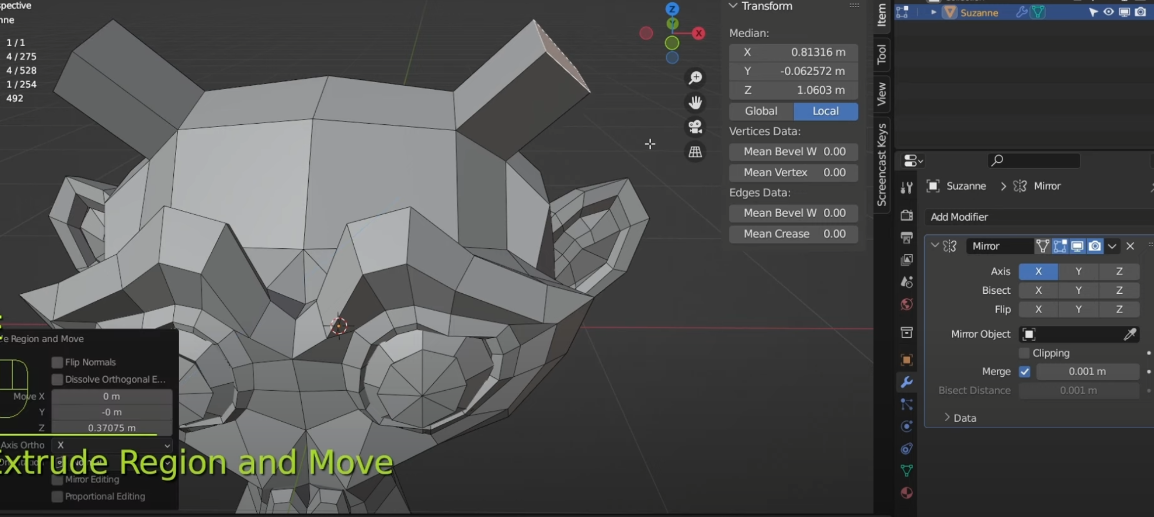Switch perspective/orthographic with the grid gizmo
Viewport: 1154px width, 517px height.
point(695,152)
